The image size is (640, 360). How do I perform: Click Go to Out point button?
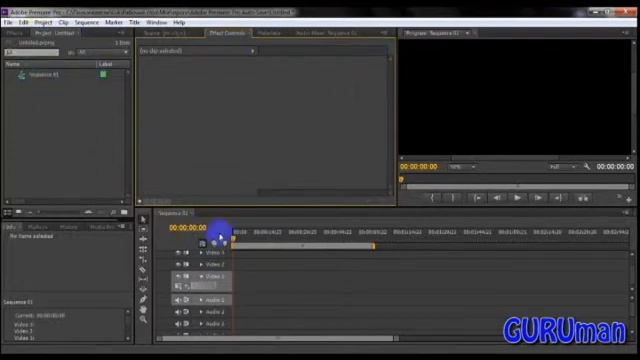pyautogui.click(x=558, y=198)
